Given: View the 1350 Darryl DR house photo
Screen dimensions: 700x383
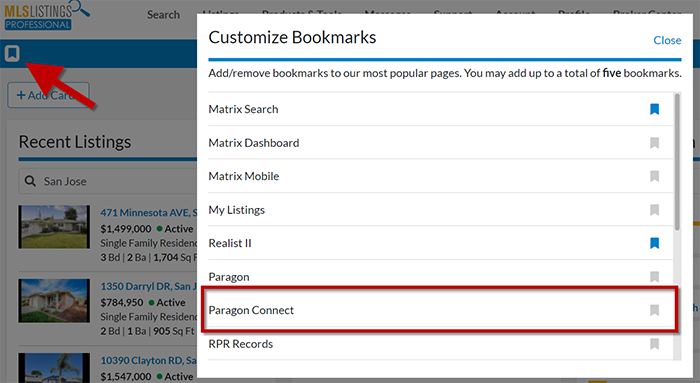Looking at the screenshot, I should click(x=54, y=301).
